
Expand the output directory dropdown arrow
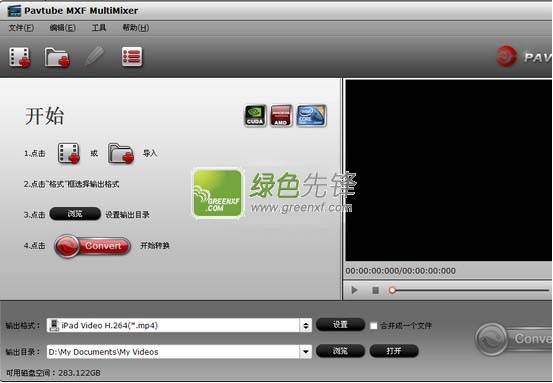[305, 352]
